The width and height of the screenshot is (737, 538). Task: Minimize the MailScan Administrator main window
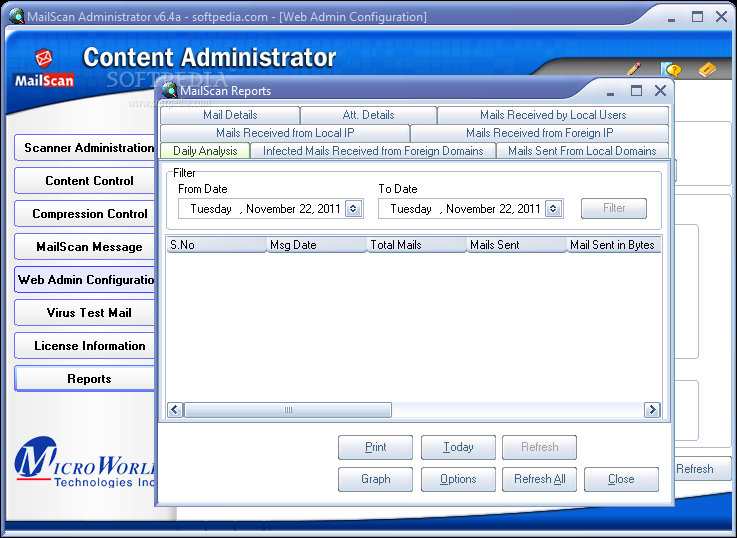[671, 18]
